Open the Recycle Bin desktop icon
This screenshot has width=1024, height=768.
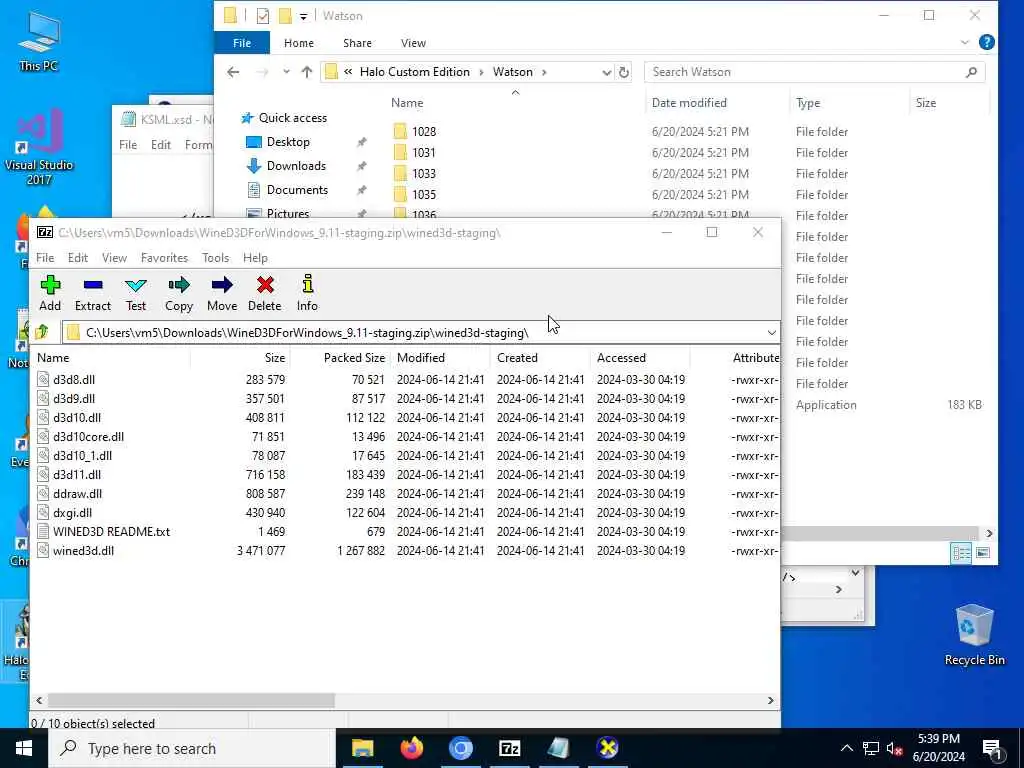[974, 635]
